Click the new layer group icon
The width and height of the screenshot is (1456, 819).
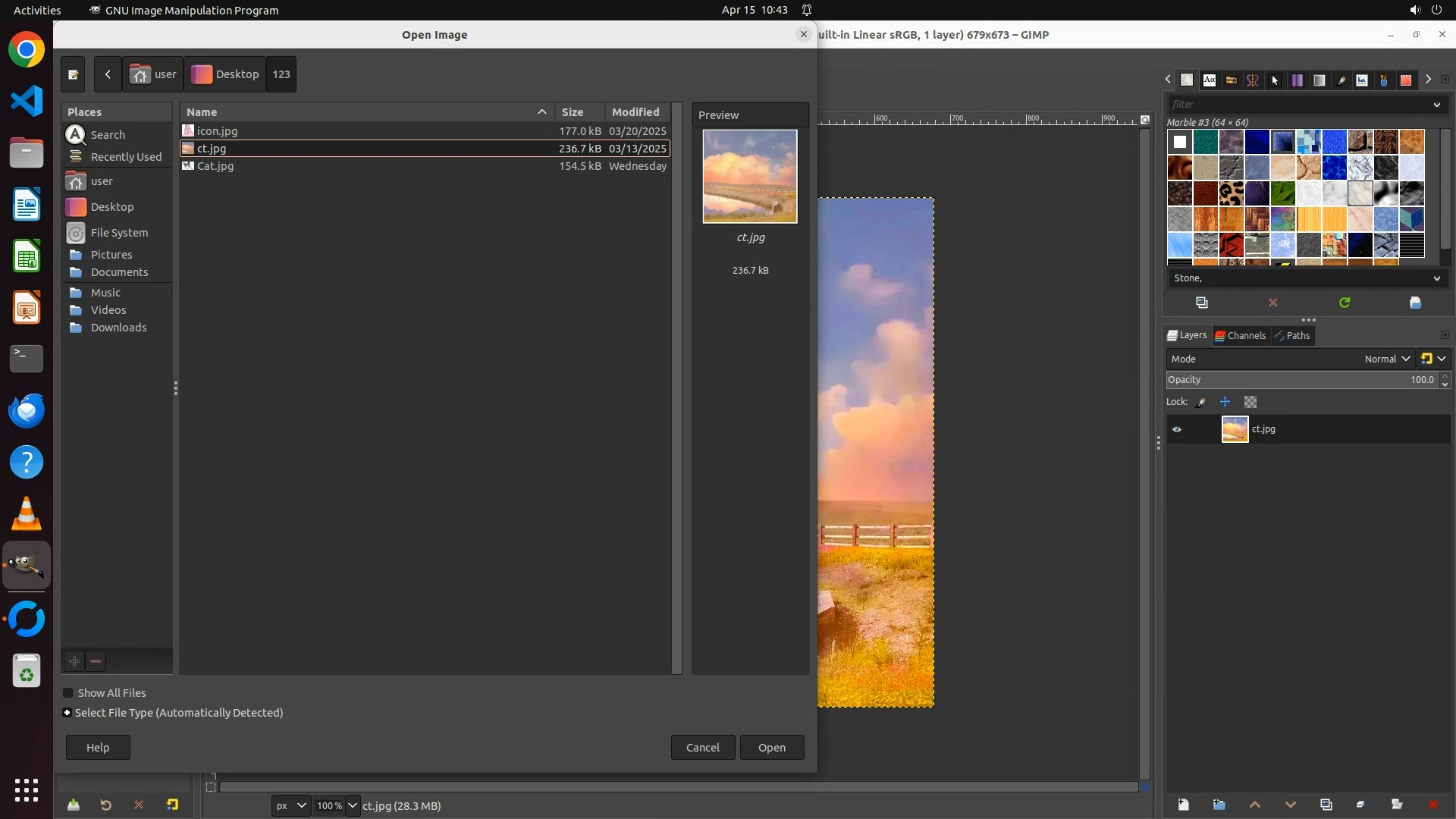(x=1219, y=805)
